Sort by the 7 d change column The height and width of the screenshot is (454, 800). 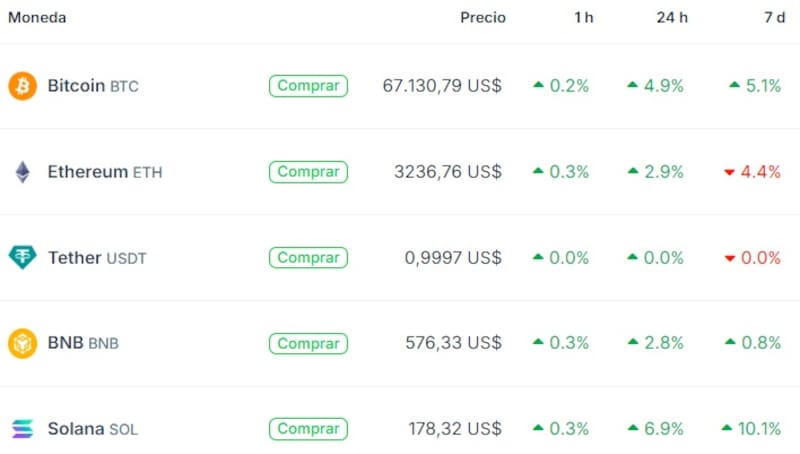click(x=773, y=18)
